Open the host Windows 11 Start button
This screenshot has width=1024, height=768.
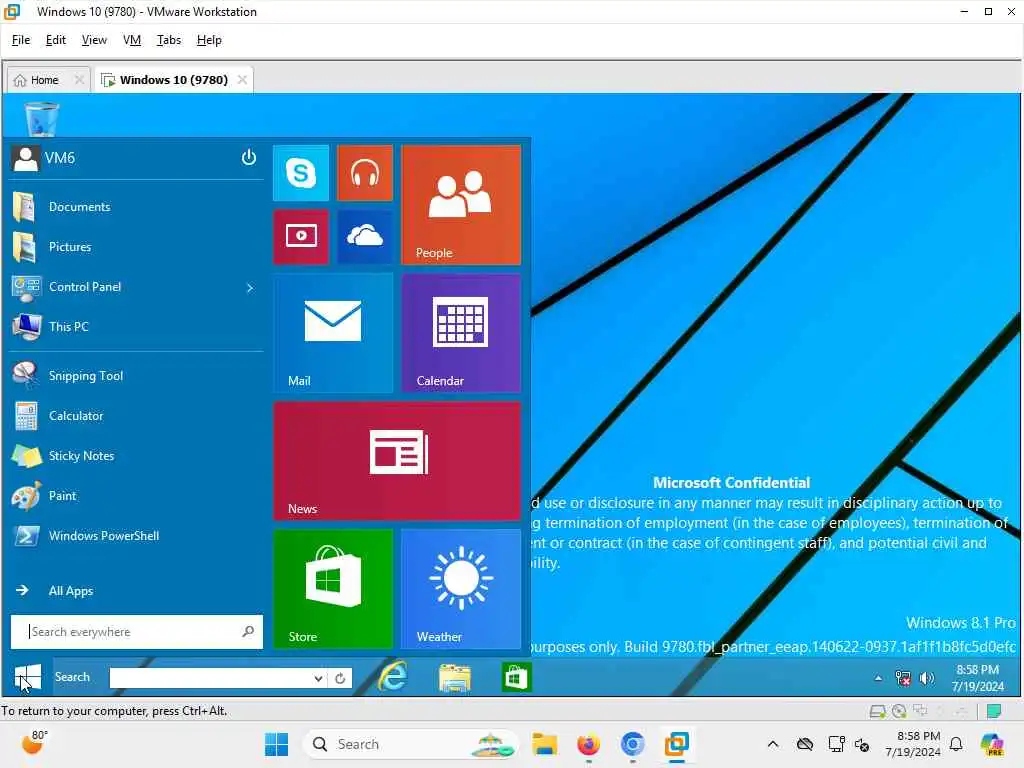click(276, 744)
